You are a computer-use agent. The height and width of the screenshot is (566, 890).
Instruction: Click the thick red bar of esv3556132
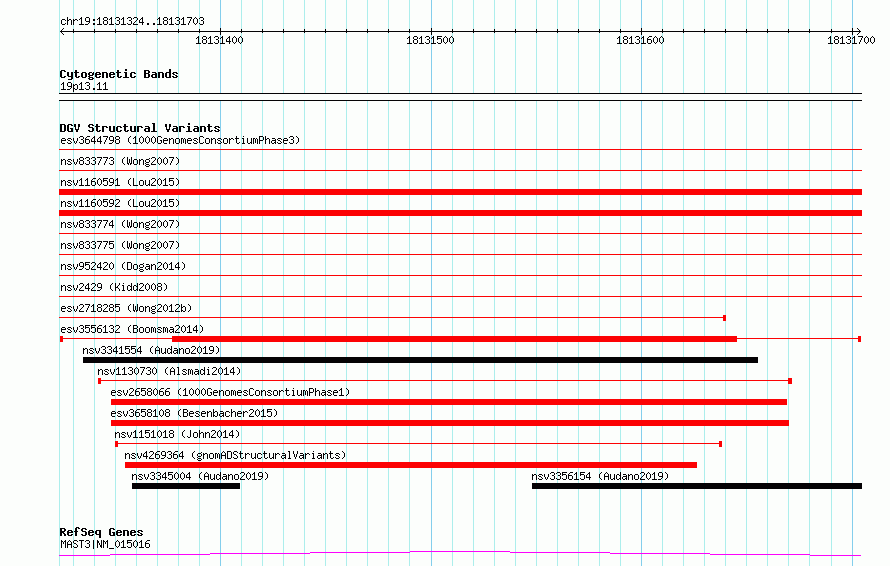coord(454,339)
